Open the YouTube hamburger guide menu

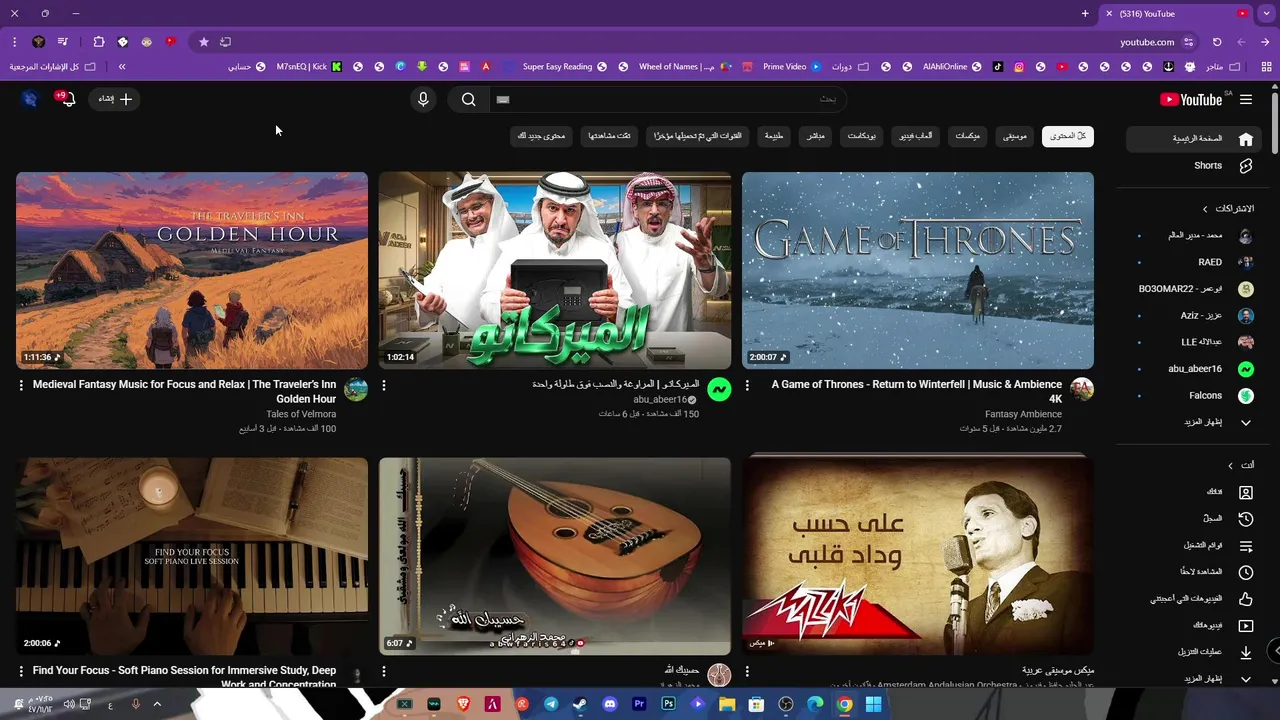pyautogui.click(x=1246, y=99)
